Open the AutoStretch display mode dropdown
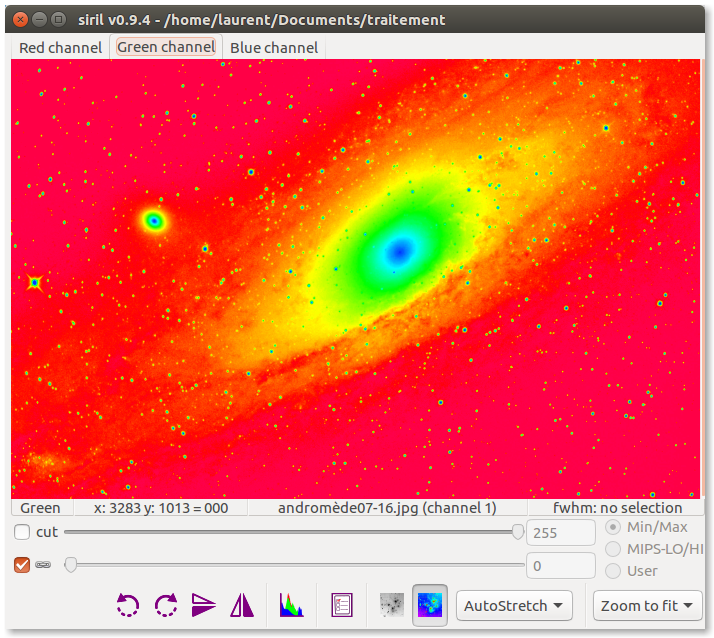Viewport: 714px width, 638px height. [514, 605]
